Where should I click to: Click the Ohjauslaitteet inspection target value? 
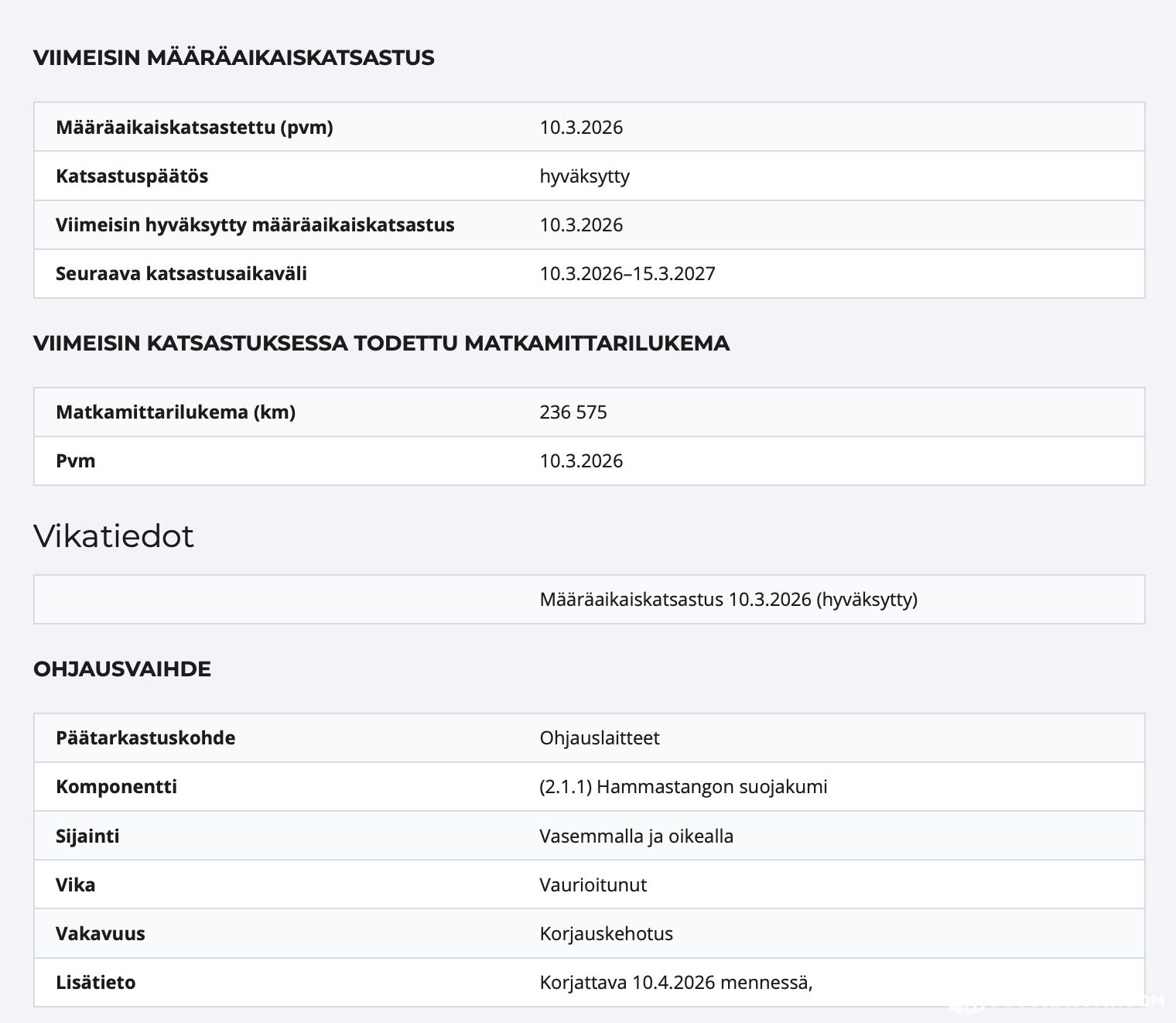click(x=600, y=738)
